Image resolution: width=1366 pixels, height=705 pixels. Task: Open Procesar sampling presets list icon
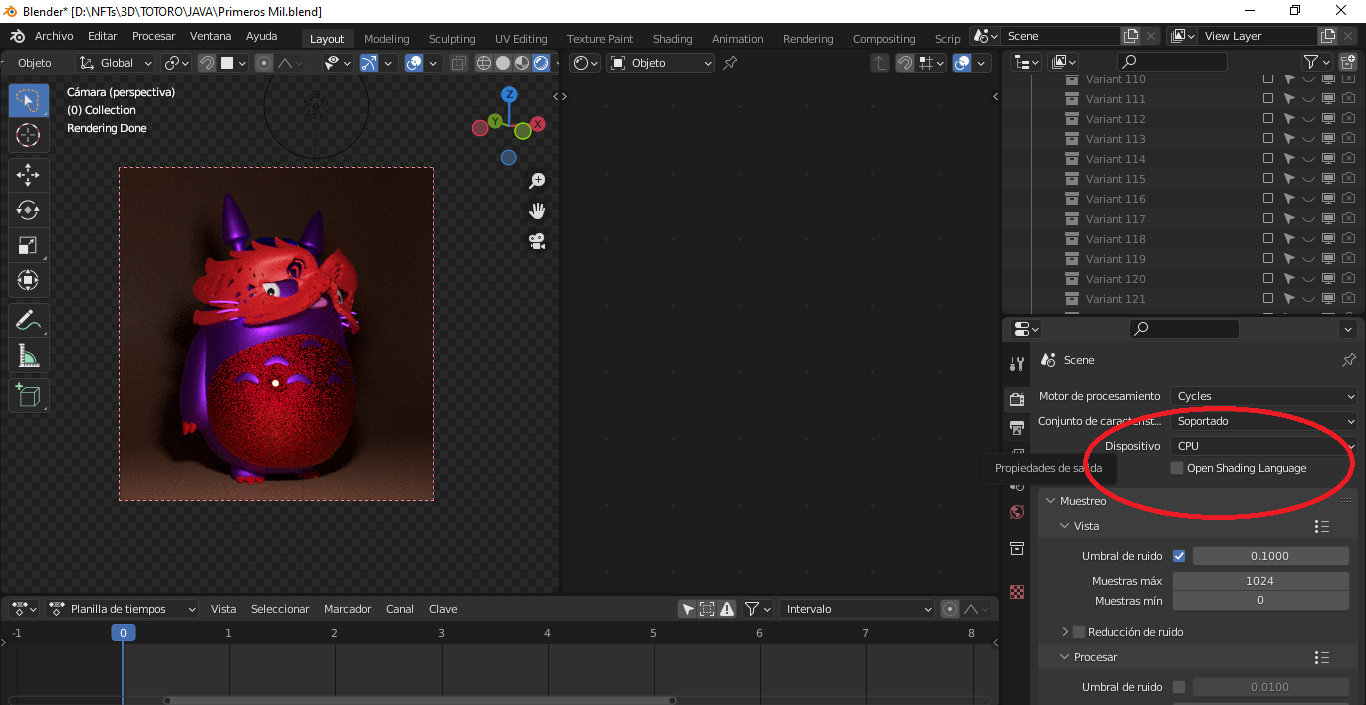pyautogui.click(x=1322, y=658)
